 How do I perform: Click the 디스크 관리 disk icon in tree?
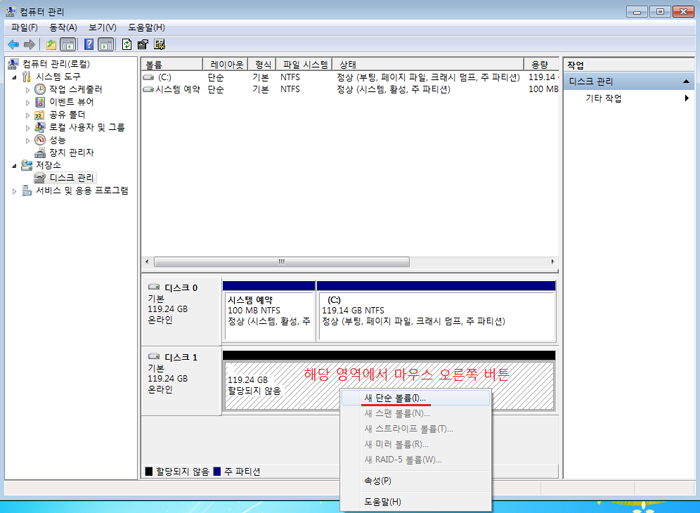pyautogui.click(x=40, y=178)
